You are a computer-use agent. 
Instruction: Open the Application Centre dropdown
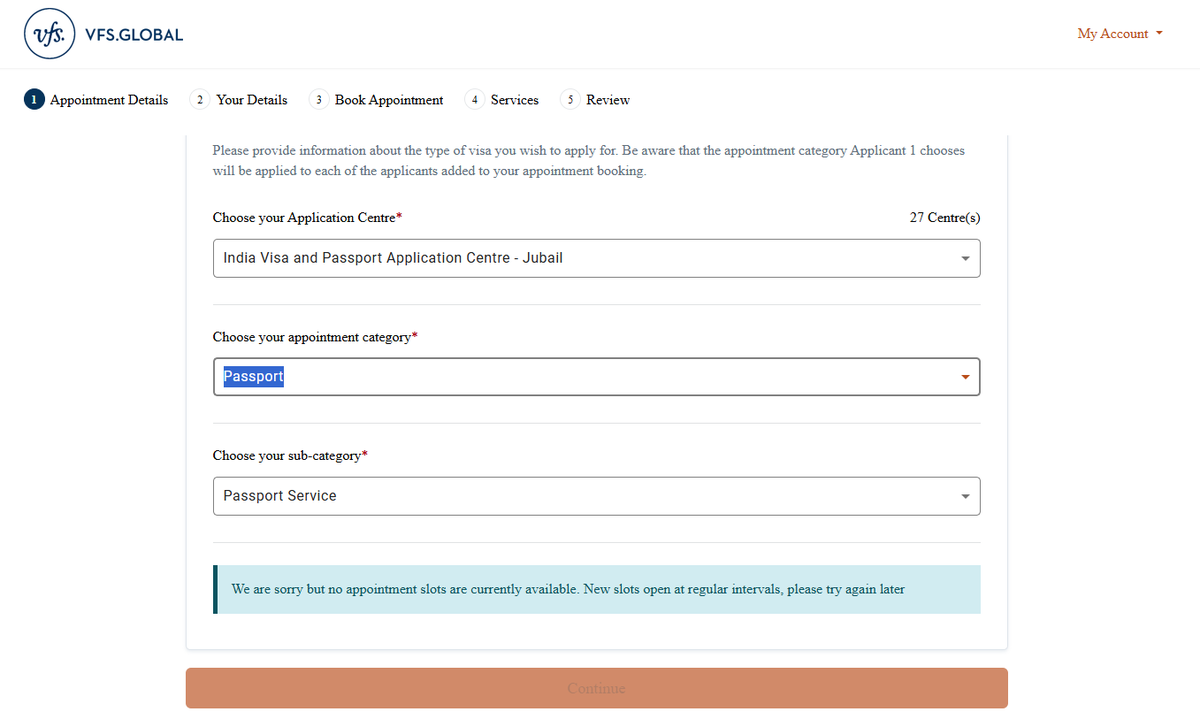(596, 258)
